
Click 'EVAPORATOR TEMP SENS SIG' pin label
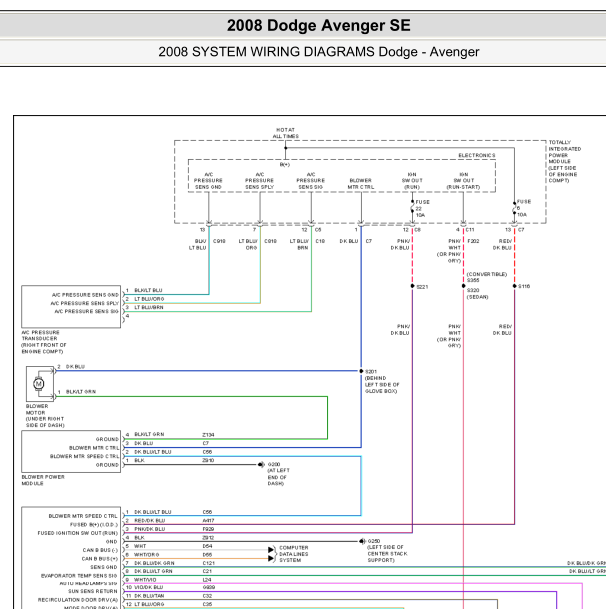pos(79,576)
